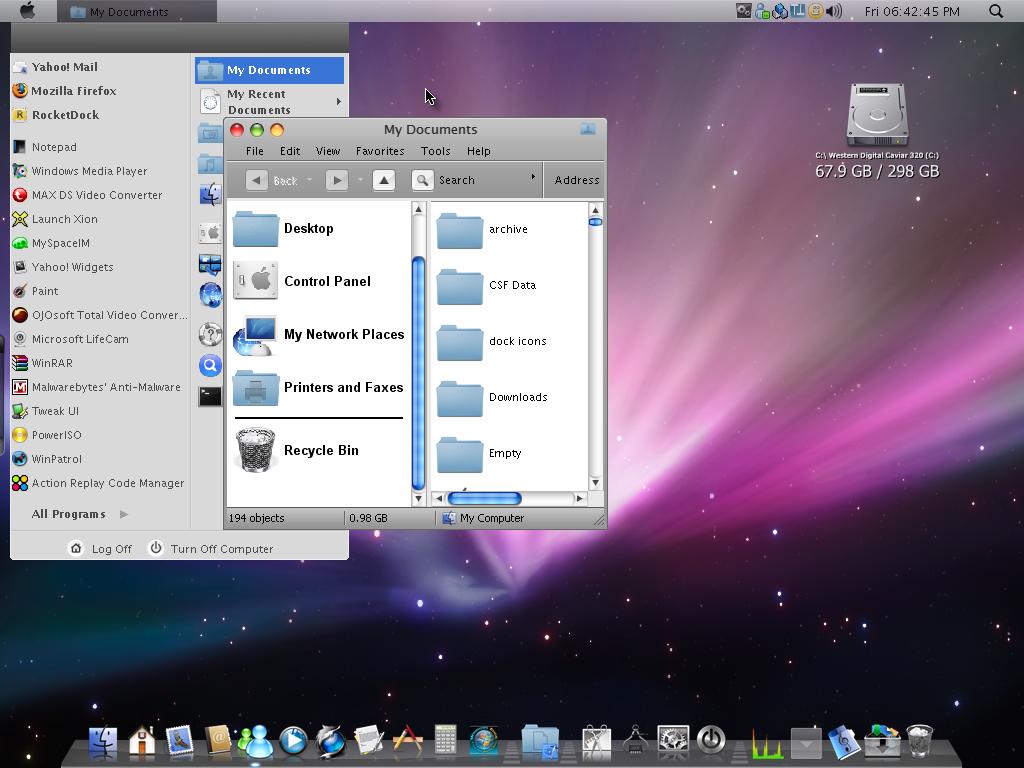This screenshot has width=1024, height=768.
Task: Click the Address bar label
Action: point(577,180)
